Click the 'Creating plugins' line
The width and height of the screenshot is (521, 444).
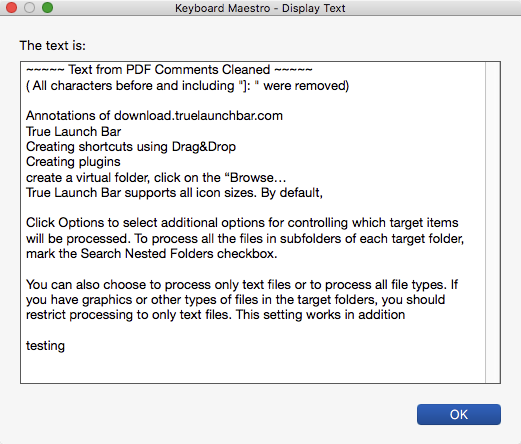[x=73, y=162]
